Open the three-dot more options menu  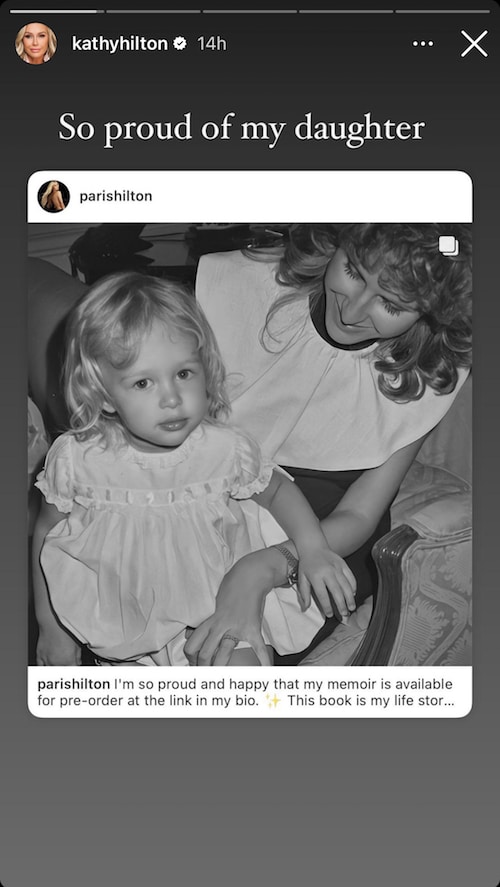coord(423,44)
